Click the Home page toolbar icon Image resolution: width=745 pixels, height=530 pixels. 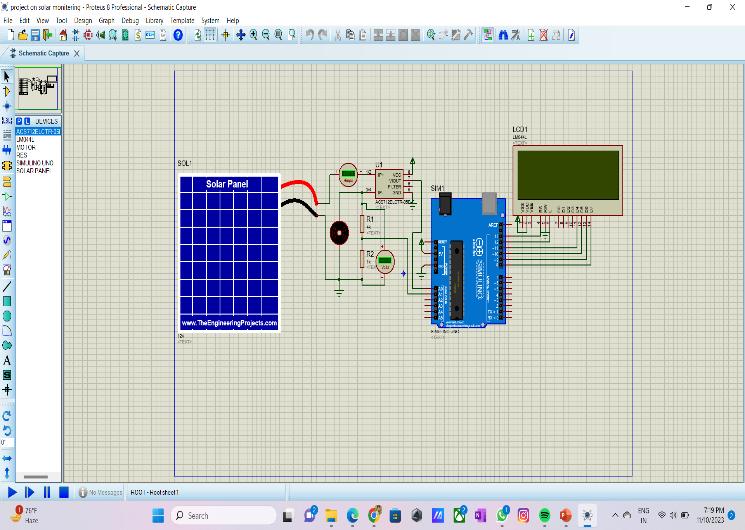click(64, 35)
